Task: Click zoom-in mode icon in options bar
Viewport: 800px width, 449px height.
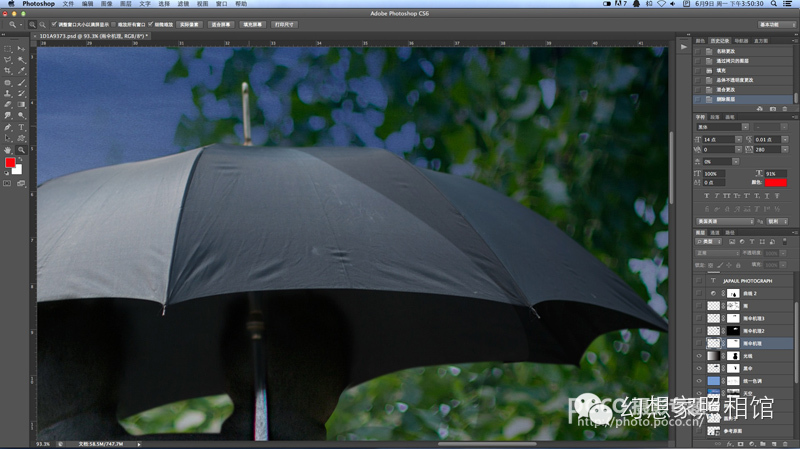Action: (32, 24)
